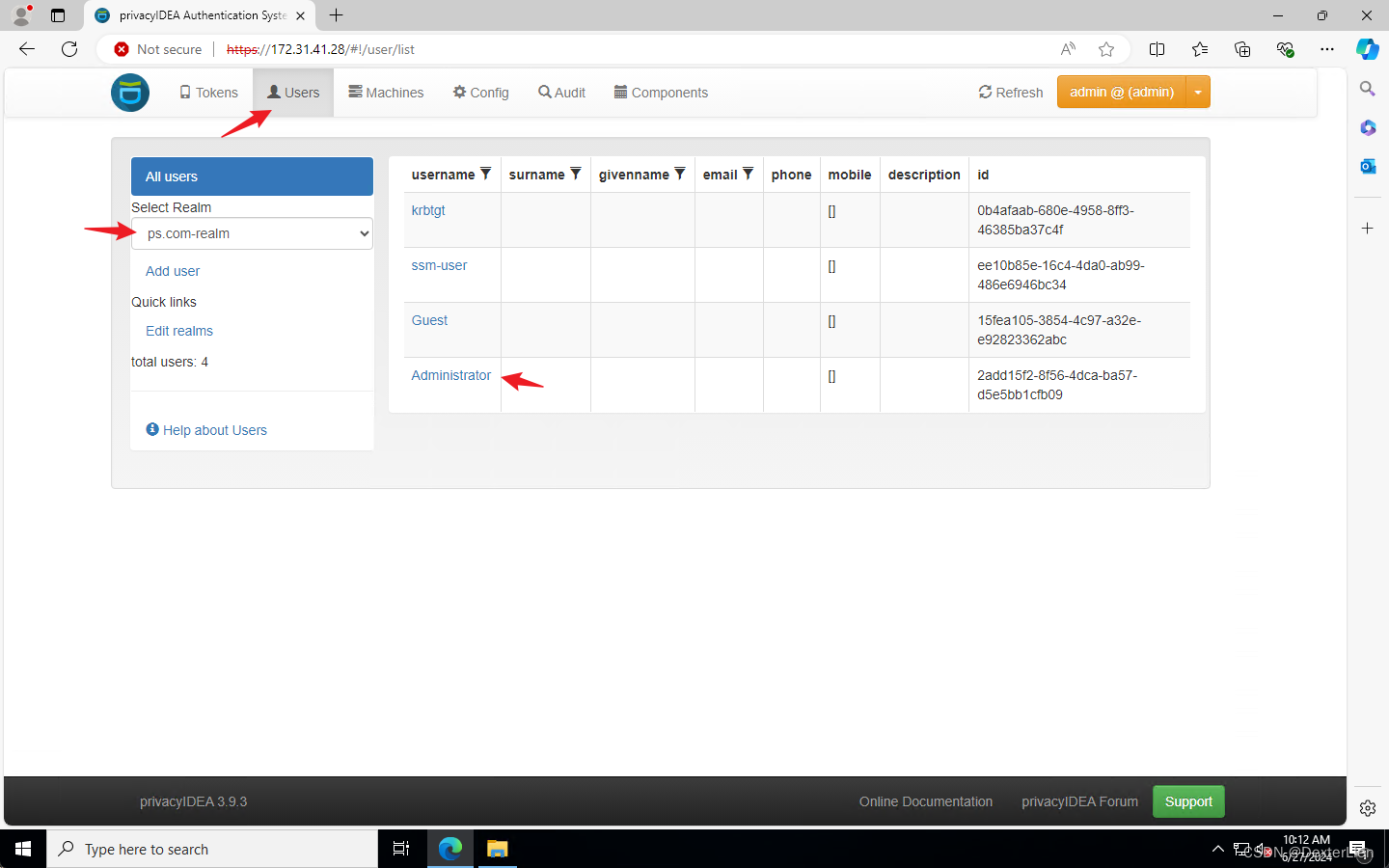
Task: Open Online Documentation link
Action: [x=926, y=801]
